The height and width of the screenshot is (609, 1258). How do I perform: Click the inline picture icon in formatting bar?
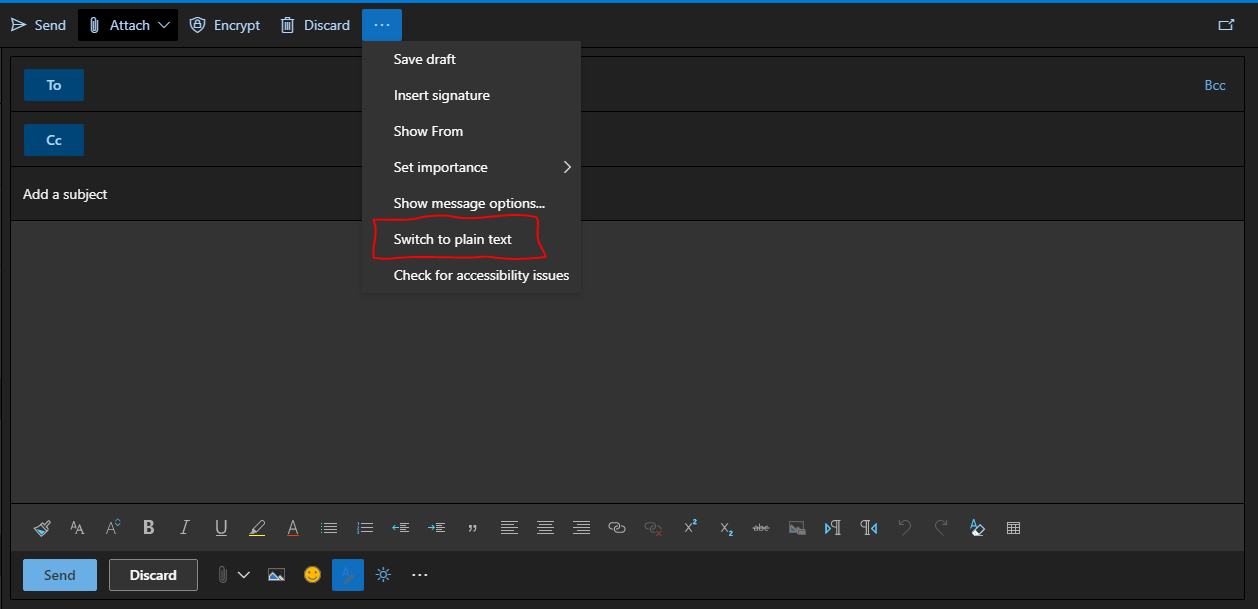[x=797, y=528]
